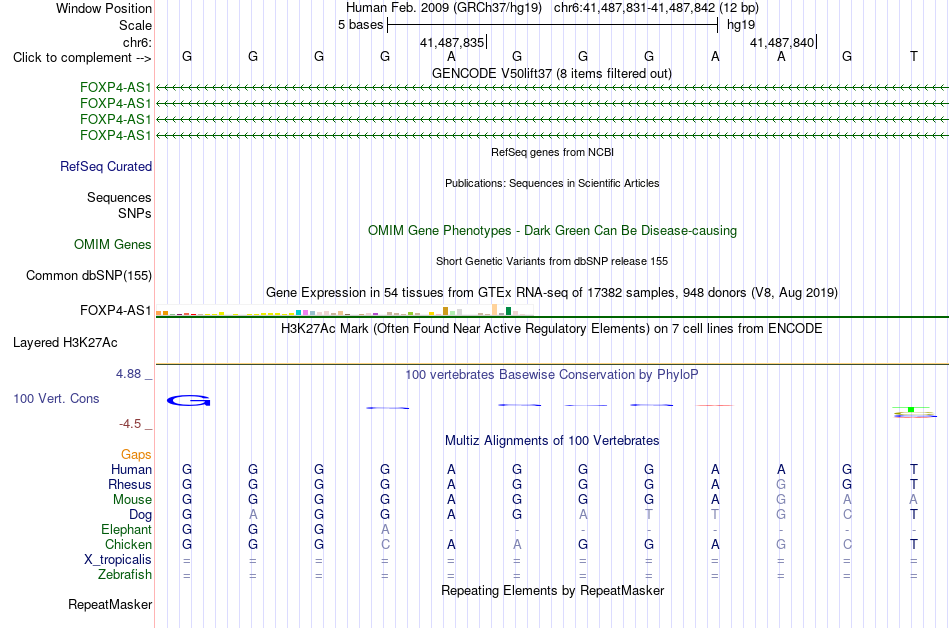950x628 pixels.
Task: Click the red conservation bar in PhyloP track
Action: point(715,405)
